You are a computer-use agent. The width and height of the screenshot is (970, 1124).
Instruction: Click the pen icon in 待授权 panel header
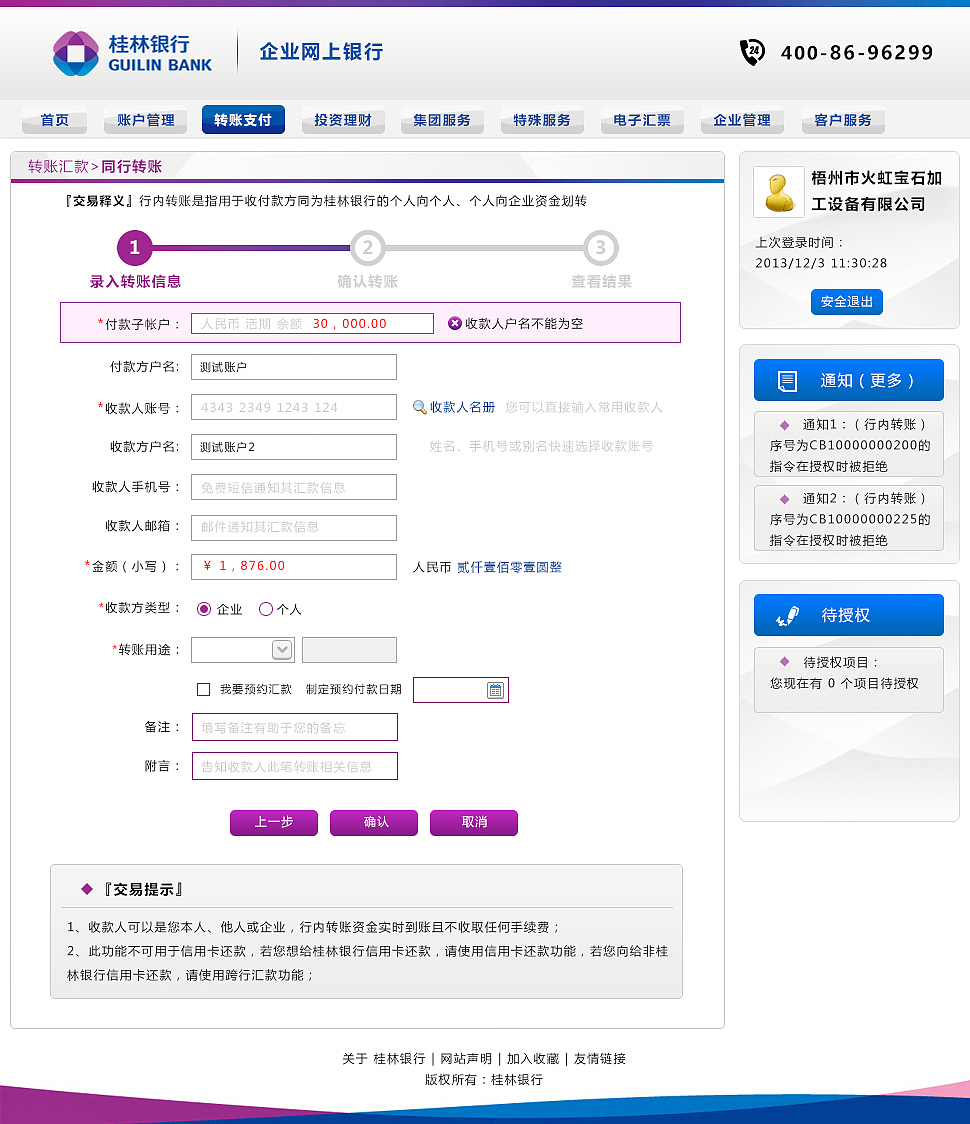786,615
